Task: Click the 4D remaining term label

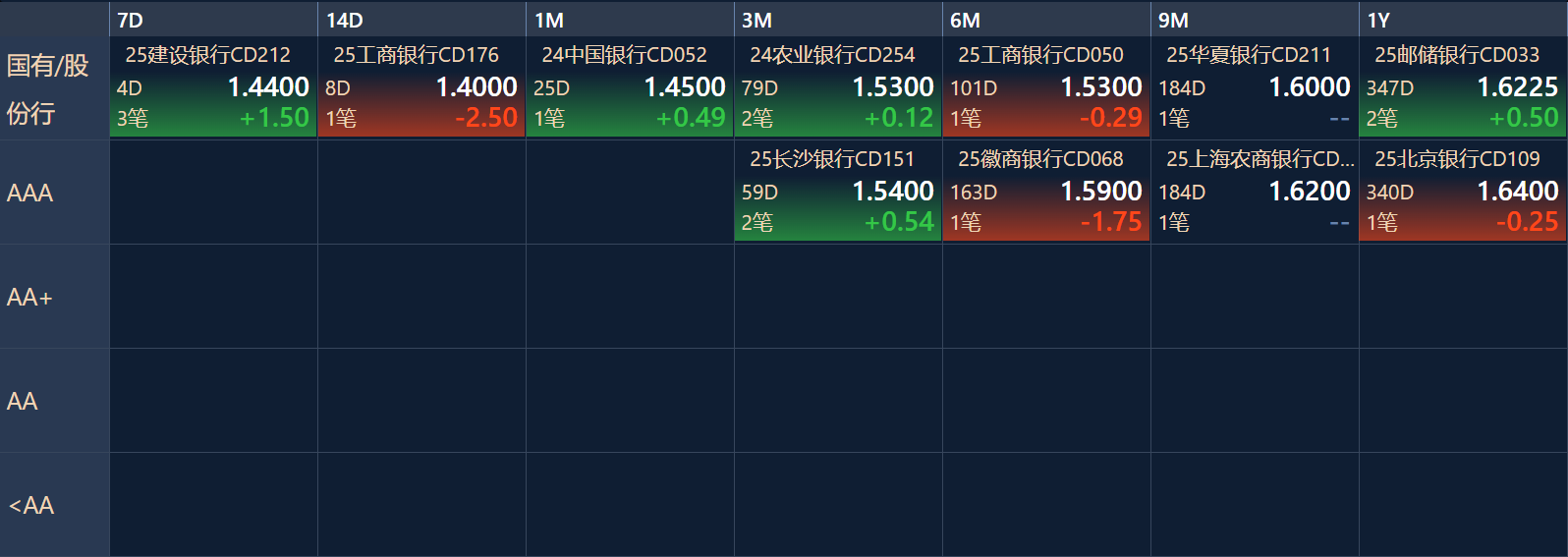Action: [130, 88]
